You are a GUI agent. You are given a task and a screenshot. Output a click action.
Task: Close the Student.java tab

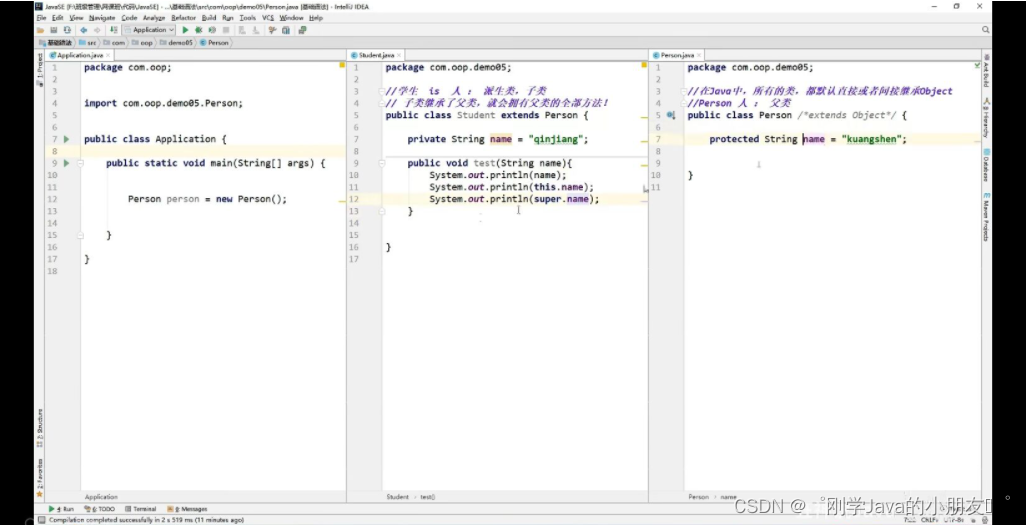[x=400, y=56]
